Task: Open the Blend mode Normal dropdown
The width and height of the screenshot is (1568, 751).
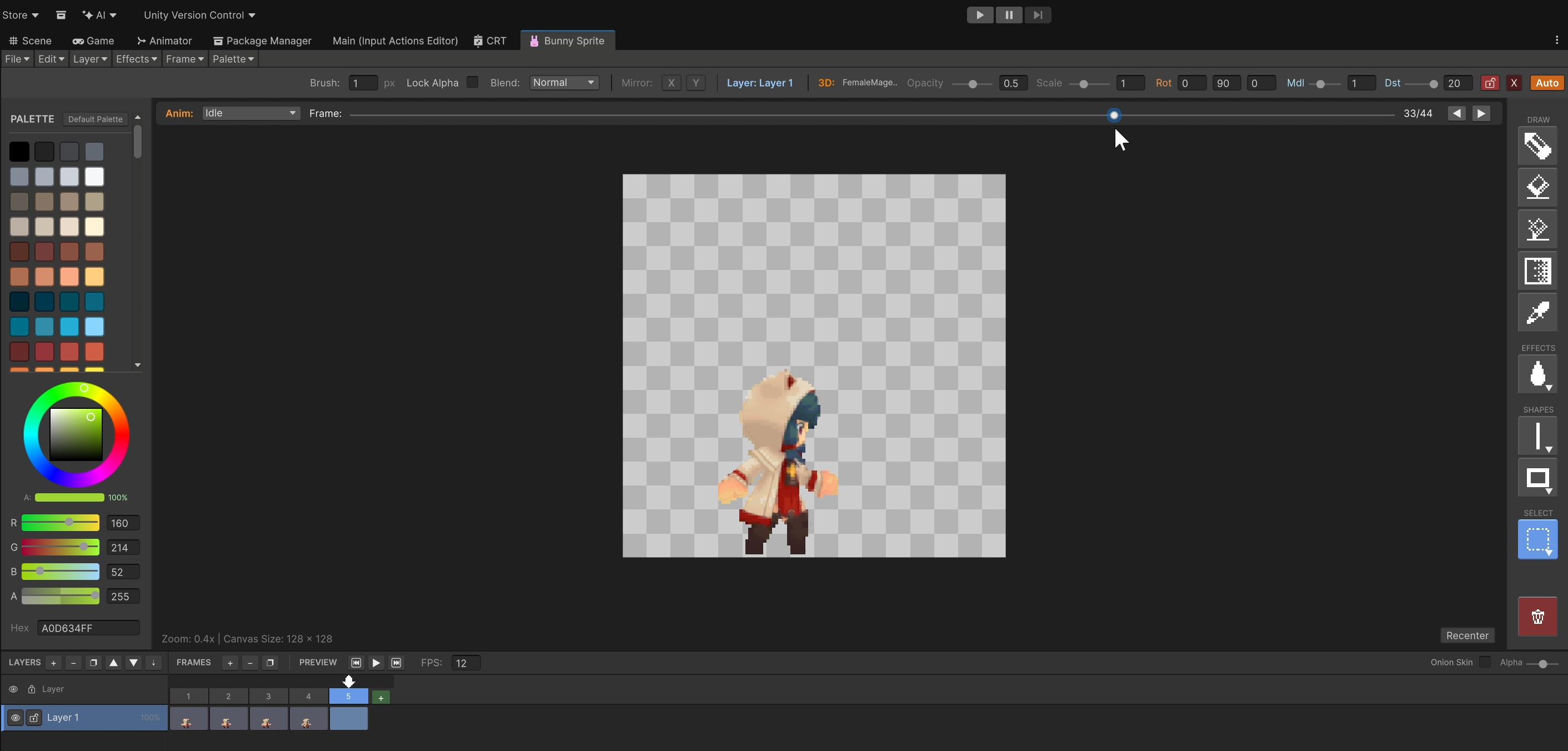Action: point(564,83)
